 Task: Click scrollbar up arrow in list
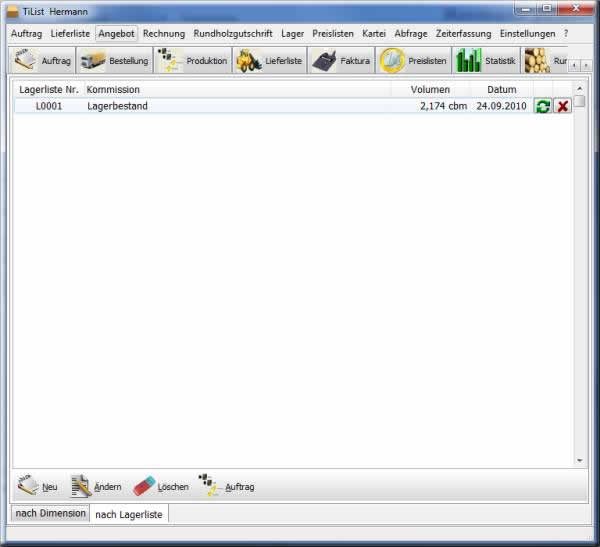(580, 88)
